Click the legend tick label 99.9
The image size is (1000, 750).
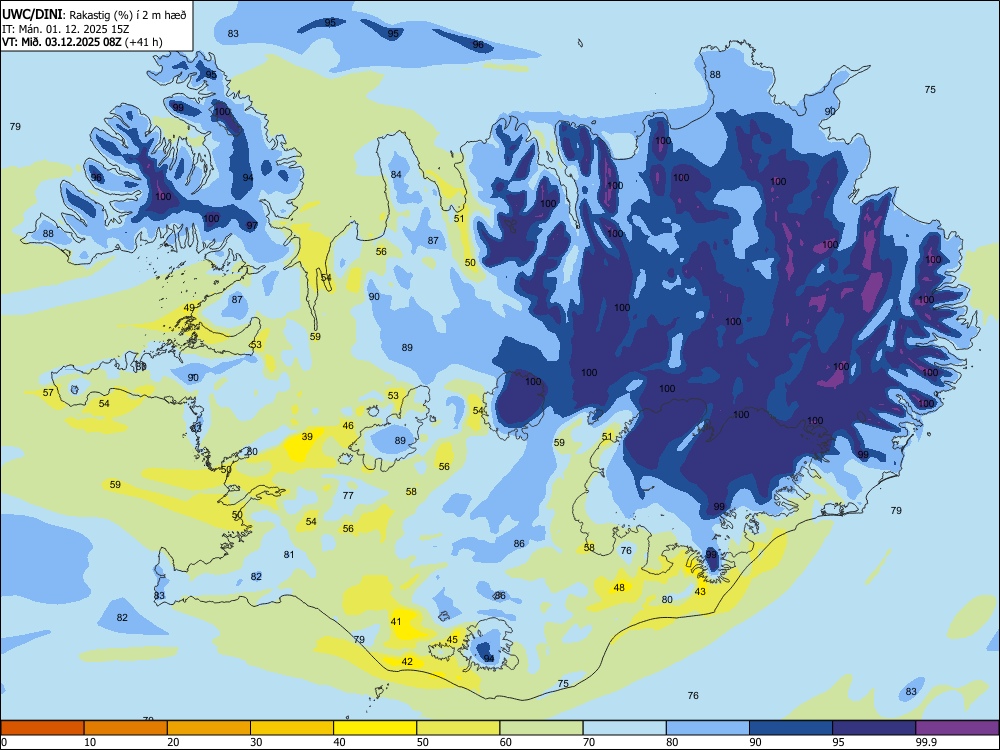[925, 742]
